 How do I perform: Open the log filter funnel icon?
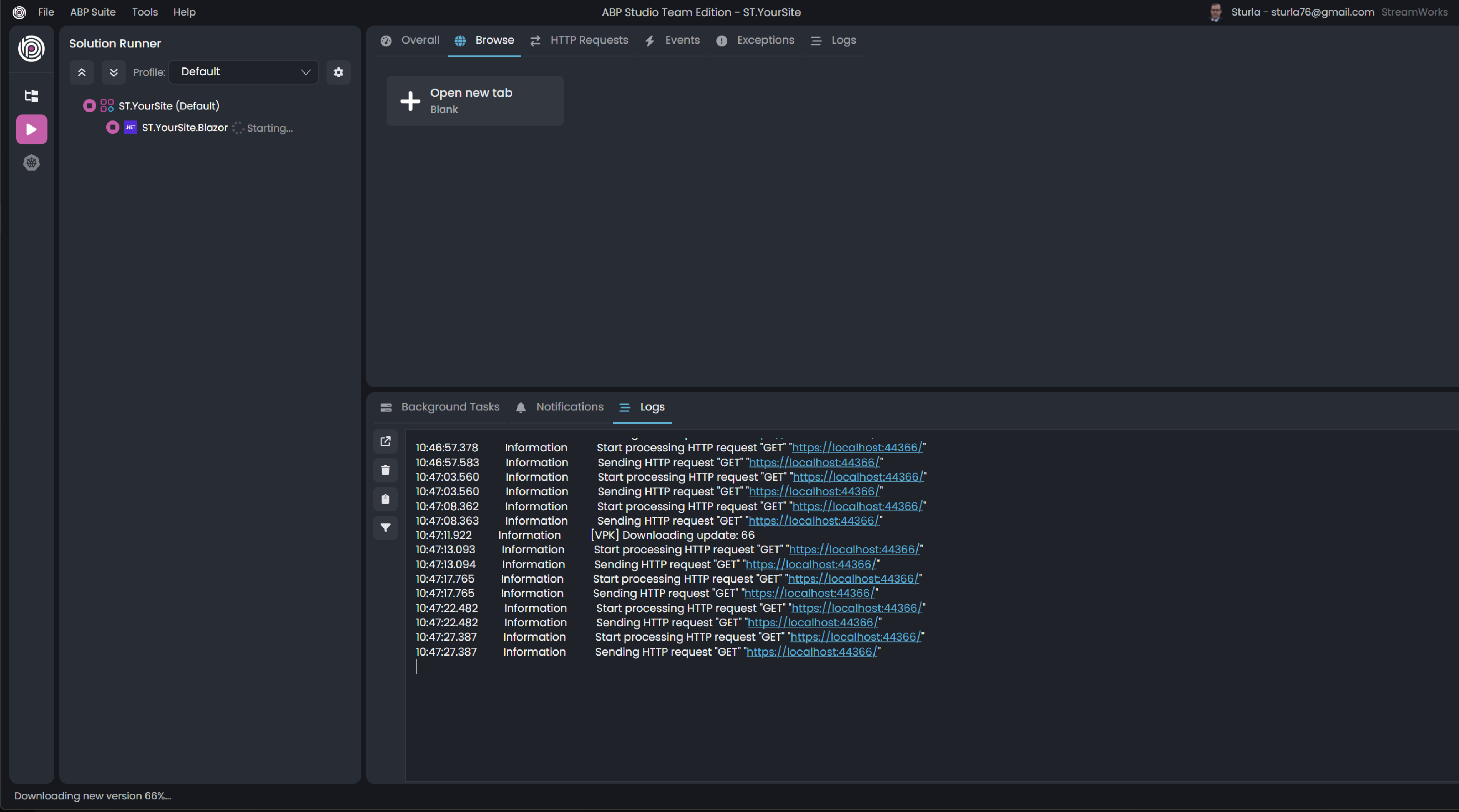[x=385, y=528]
